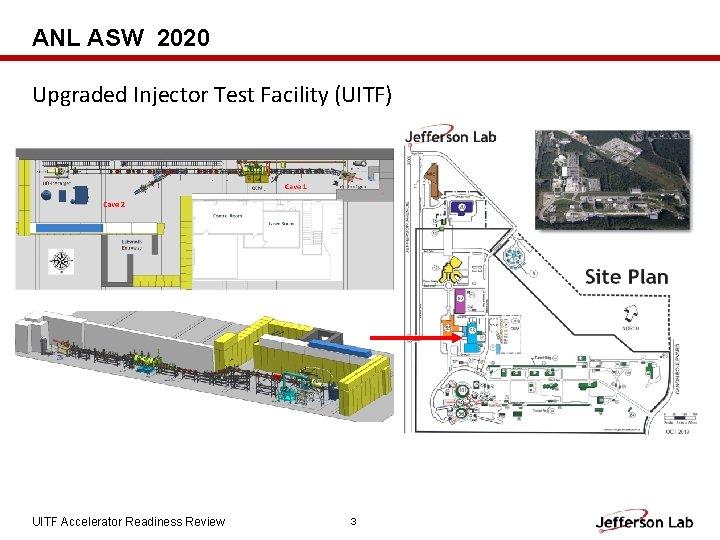Click the Jefferson Lab logo above the site map
Image resolution: width=720 pixels, height=540 pixels.
tap(450, 135)
